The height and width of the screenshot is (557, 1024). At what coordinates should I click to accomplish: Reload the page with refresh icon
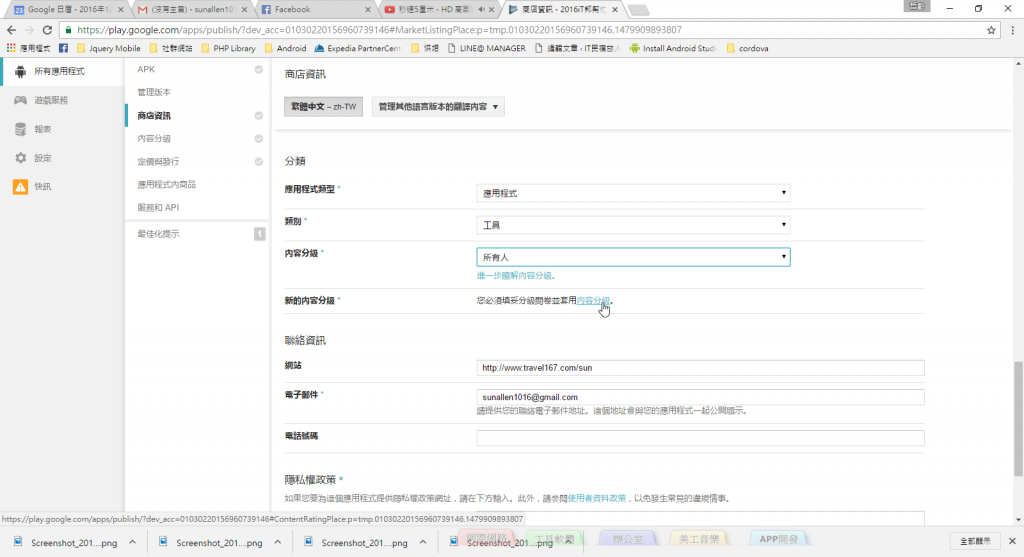click(47, 30)
